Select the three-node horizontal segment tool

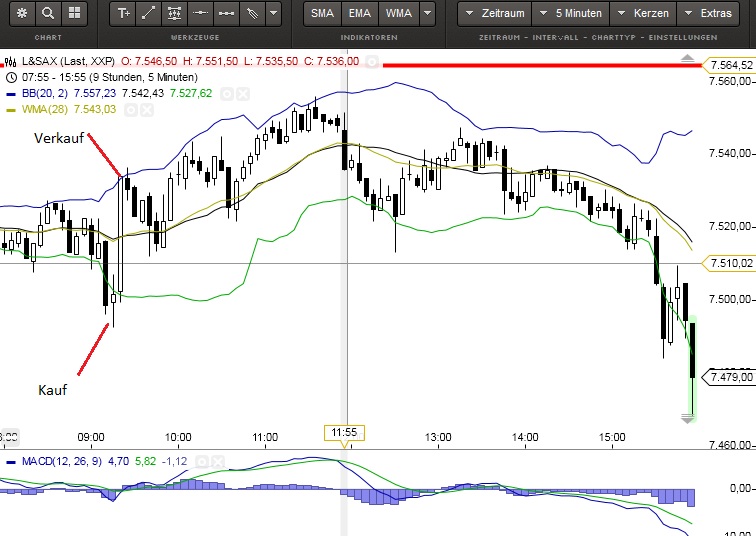click(226, 13)
